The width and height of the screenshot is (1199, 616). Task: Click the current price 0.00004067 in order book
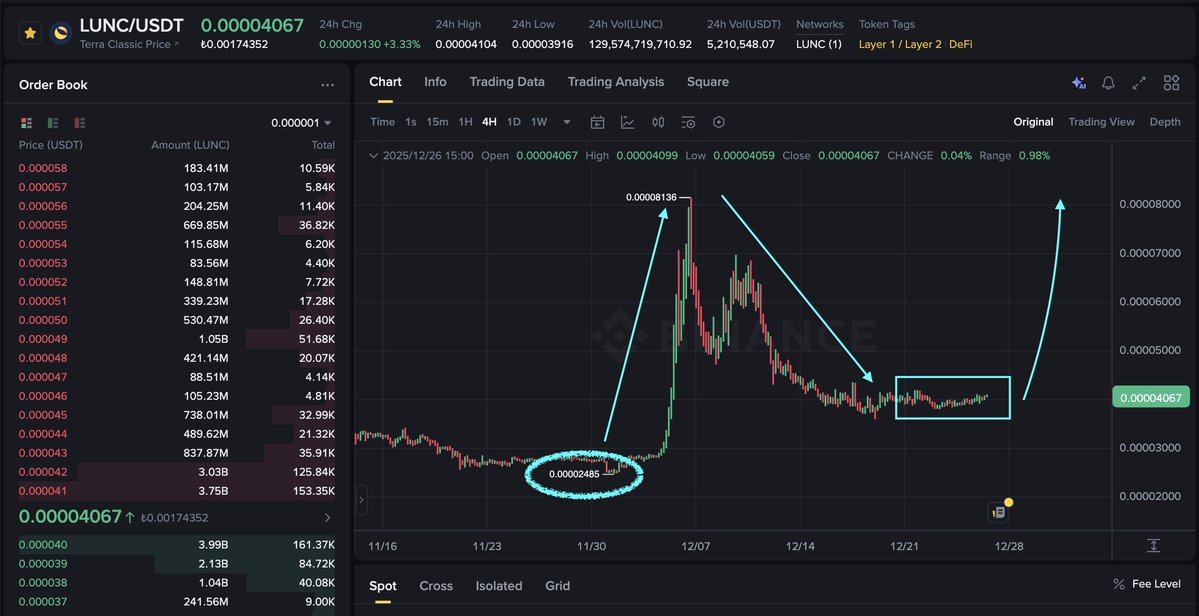[70, 517]
